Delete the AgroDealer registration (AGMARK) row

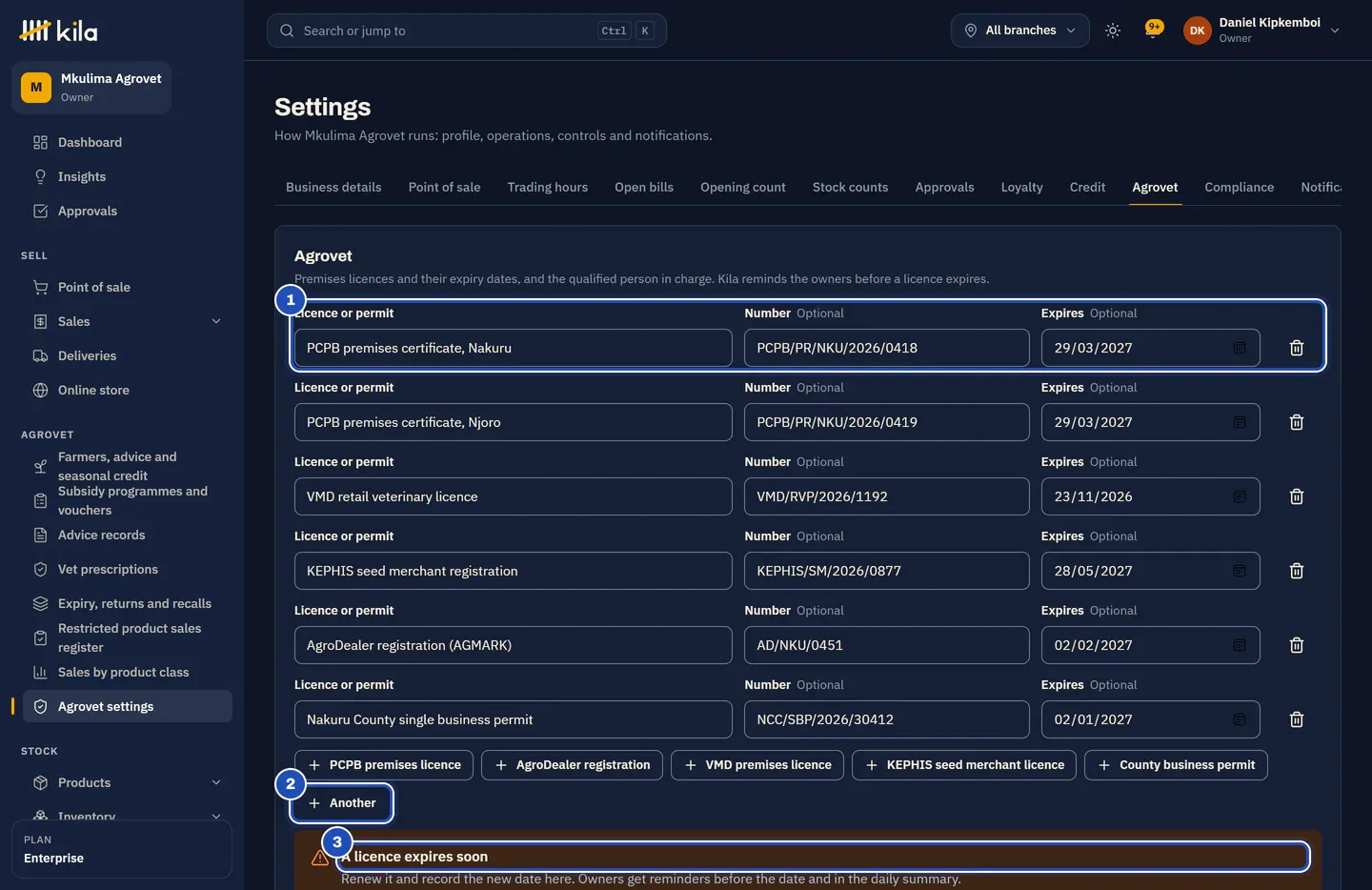1296,645
